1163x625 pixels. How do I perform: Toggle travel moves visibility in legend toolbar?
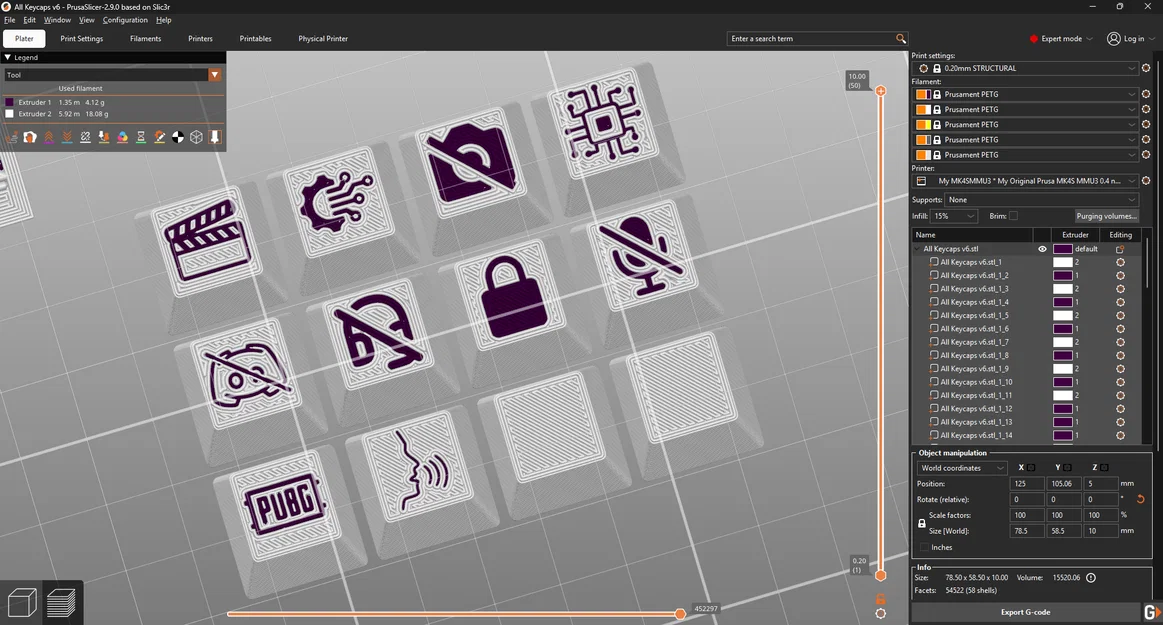[11, 137]
